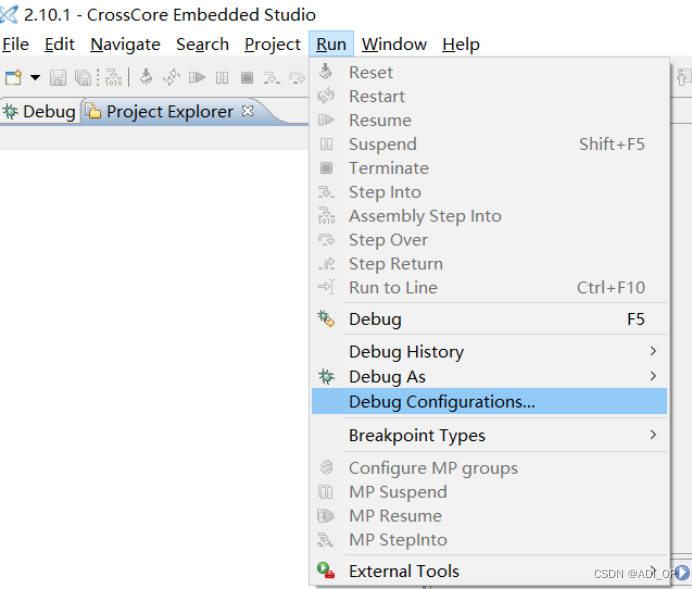Click the Run to Line icon in menu

[326, 287]
